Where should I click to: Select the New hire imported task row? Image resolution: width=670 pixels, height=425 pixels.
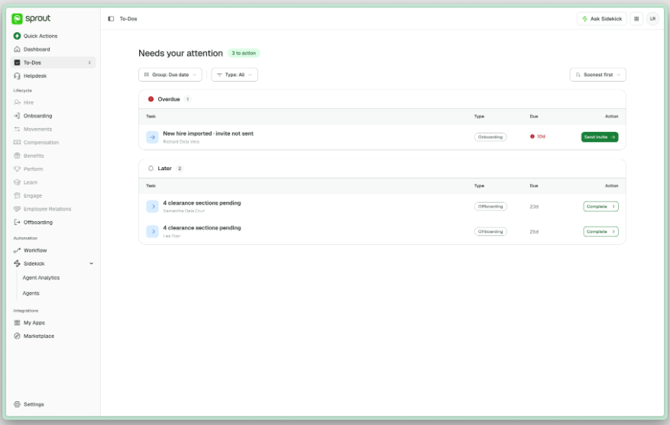[382, 137]
